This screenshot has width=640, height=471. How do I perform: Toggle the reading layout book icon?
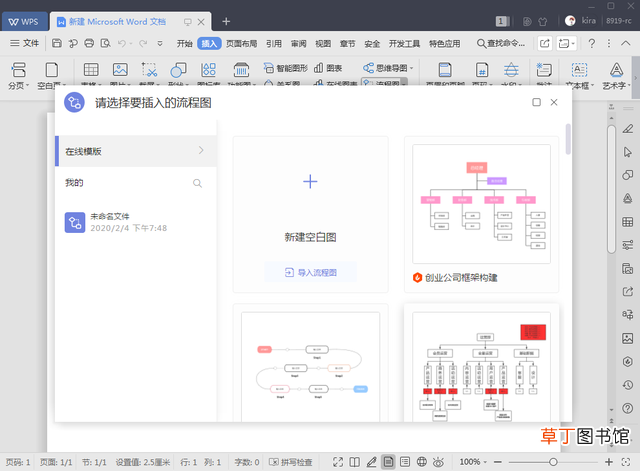(355, 462)
